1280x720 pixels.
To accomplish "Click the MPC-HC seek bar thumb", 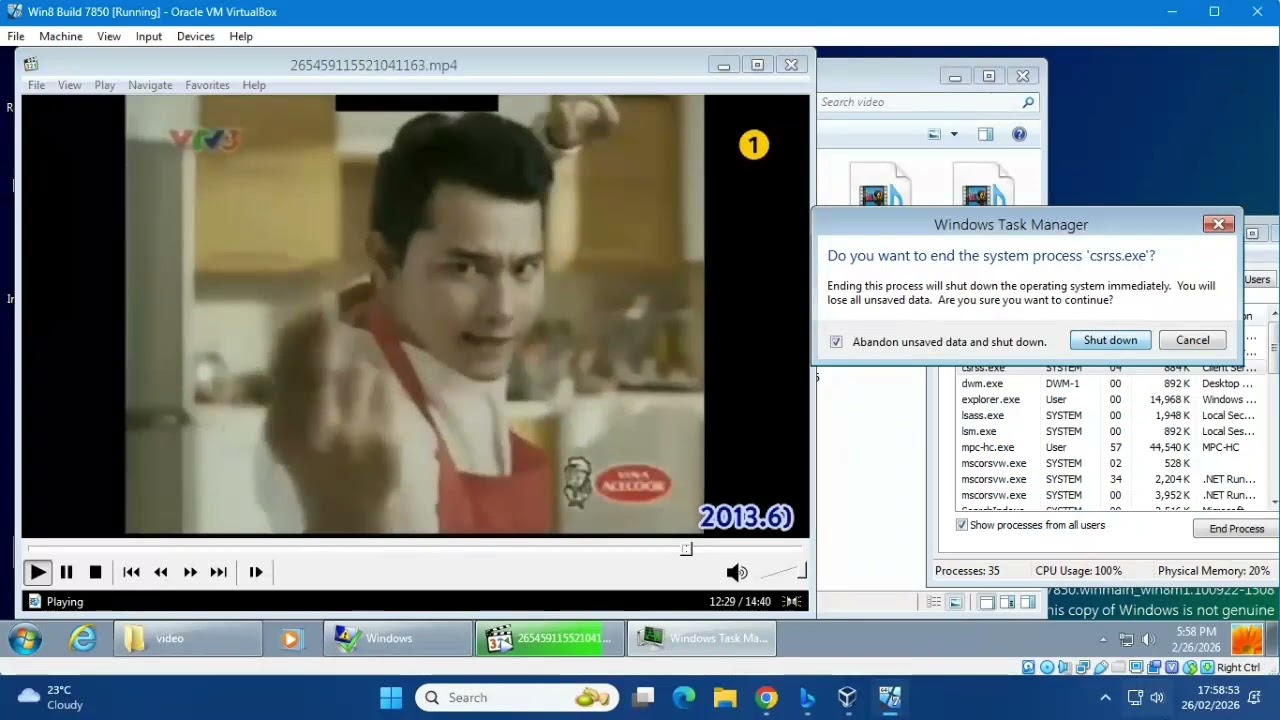I will click(686, 548).
